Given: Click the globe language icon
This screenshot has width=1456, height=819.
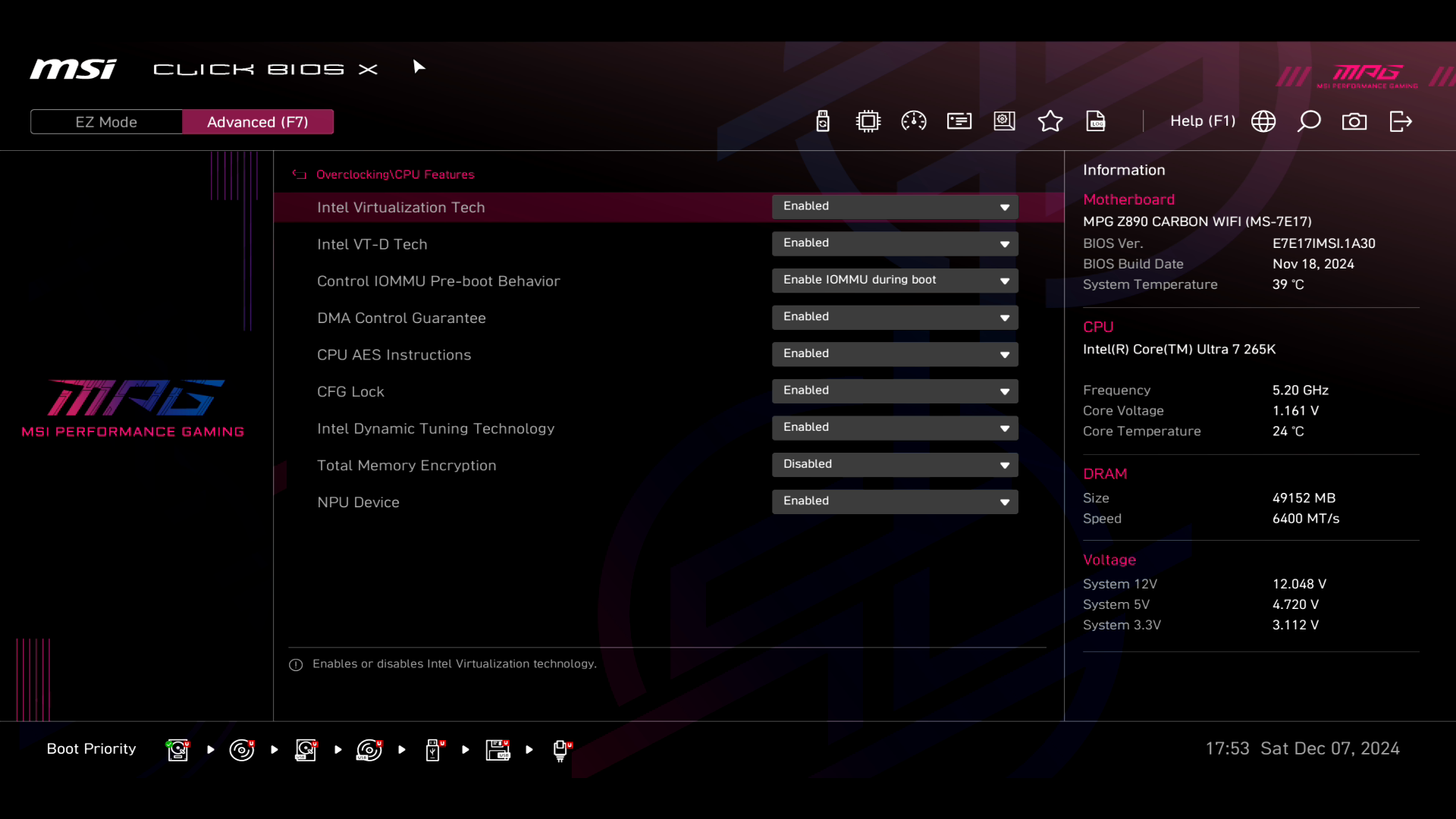Looking at the screenshot, I should coord(1263,121).
